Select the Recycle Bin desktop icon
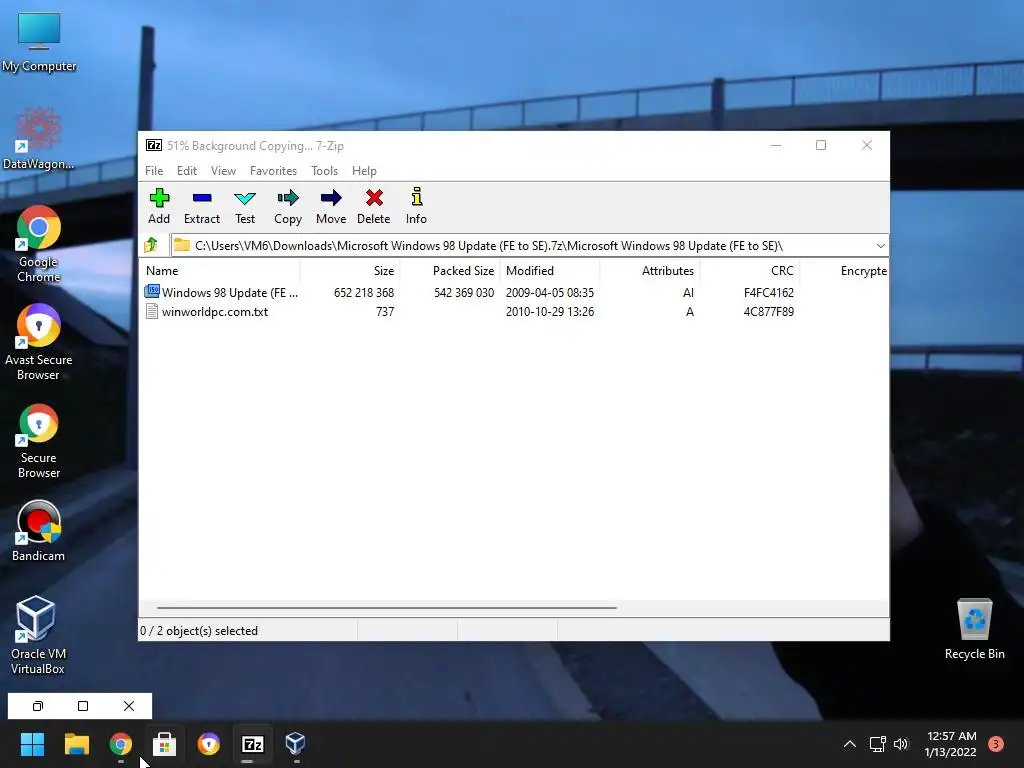1024x768 pixels. click(x=974, y=628)
